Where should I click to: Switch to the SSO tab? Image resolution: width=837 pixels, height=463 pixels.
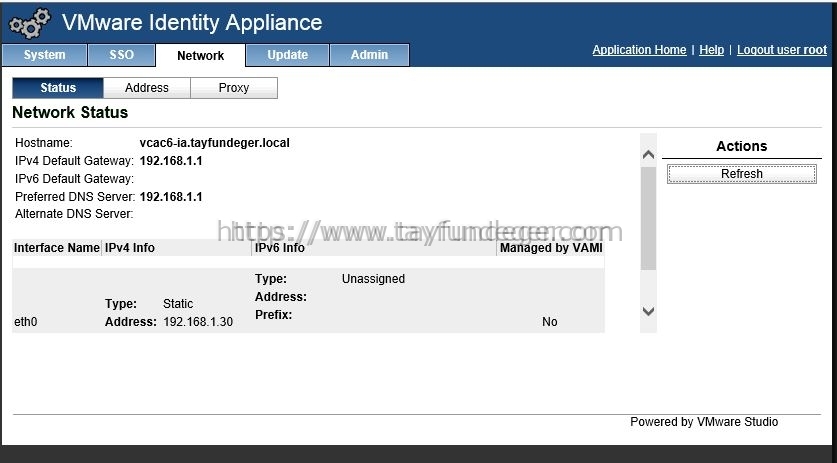click(122, 55)
